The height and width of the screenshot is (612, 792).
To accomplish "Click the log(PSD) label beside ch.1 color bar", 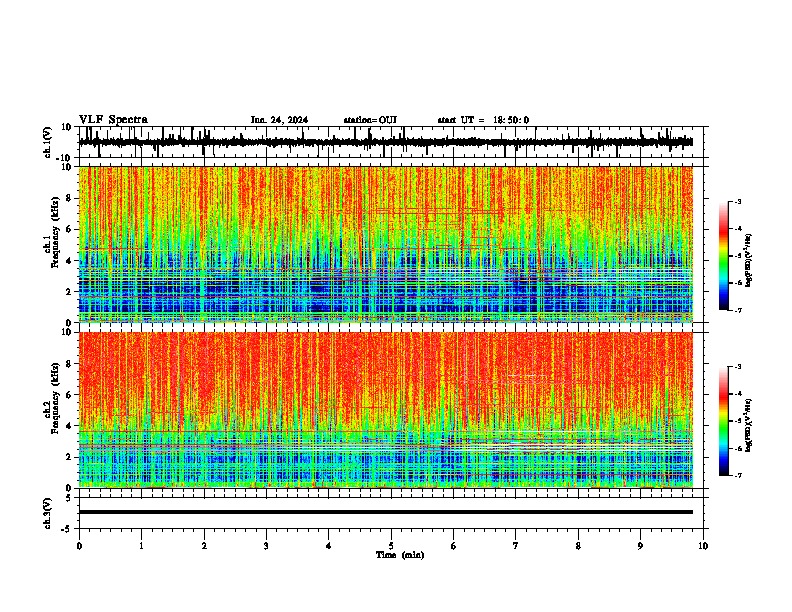I will point(749,261).
